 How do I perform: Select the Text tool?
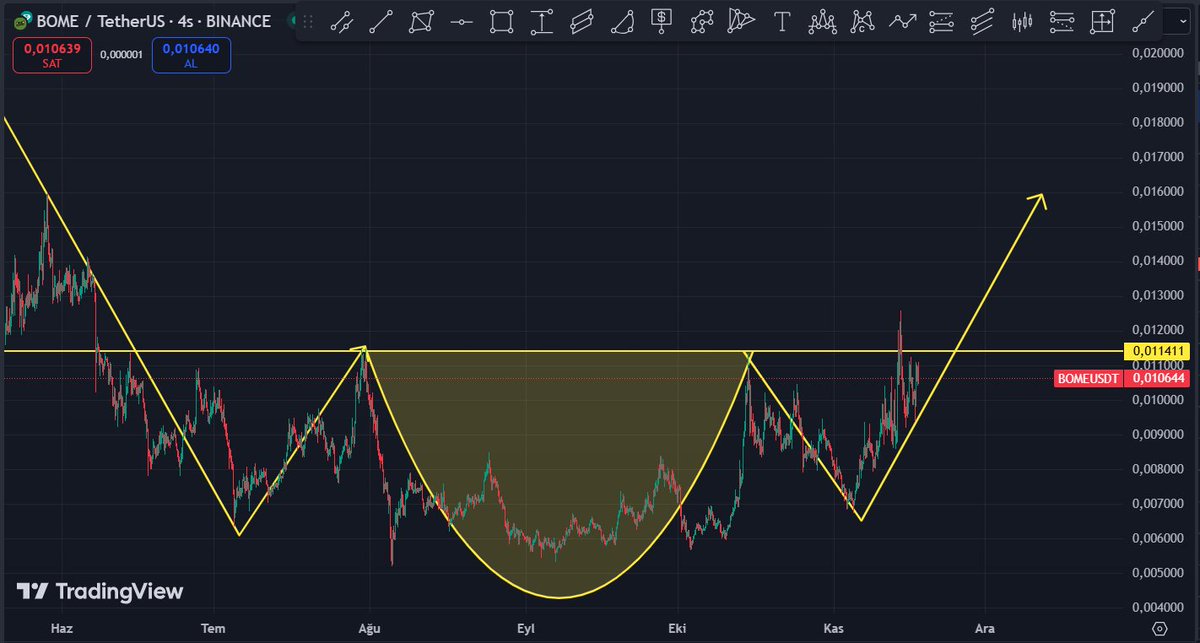(x=782, y=20)
